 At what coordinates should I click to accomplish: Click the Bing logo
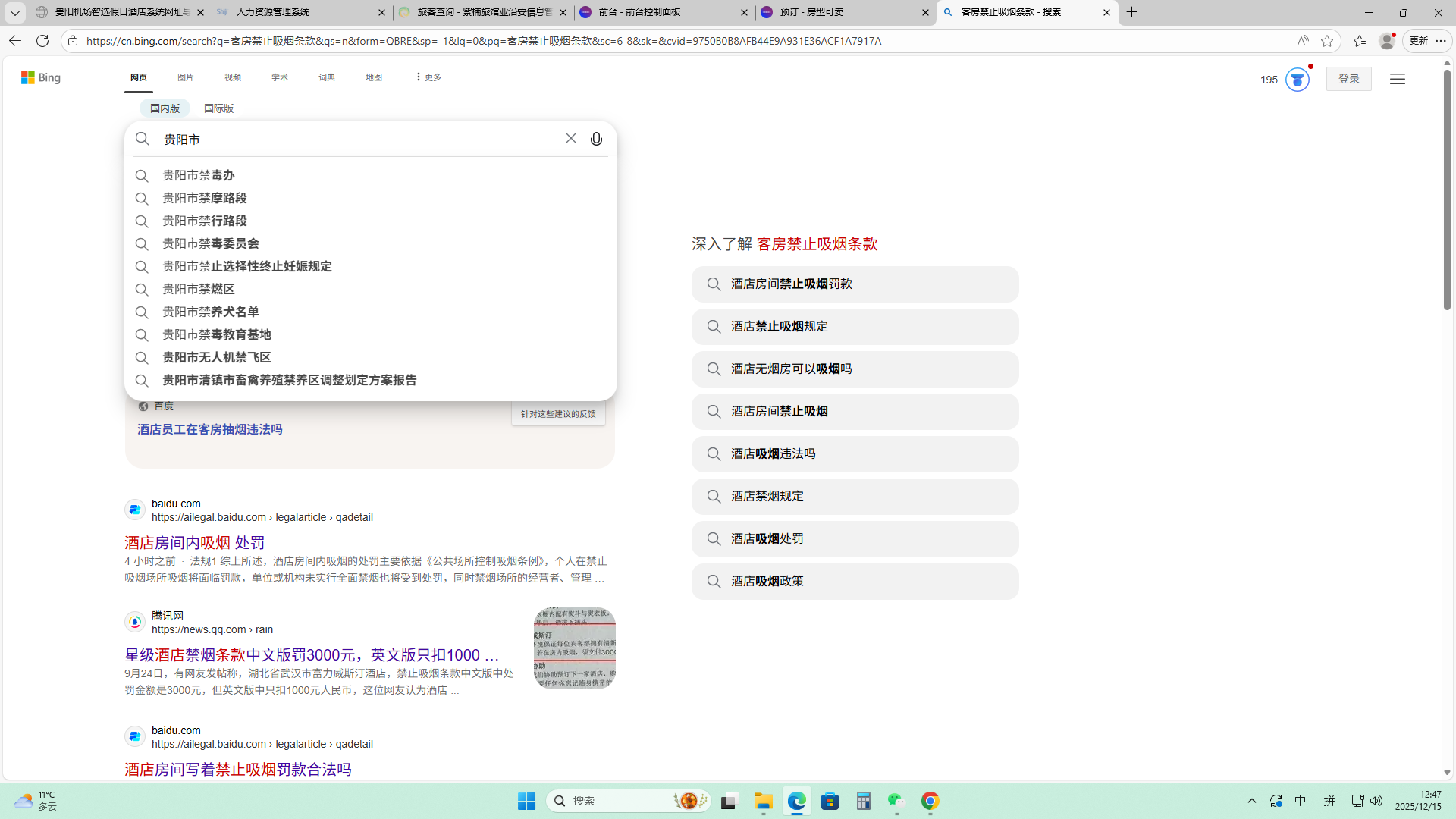coord(41,77)
